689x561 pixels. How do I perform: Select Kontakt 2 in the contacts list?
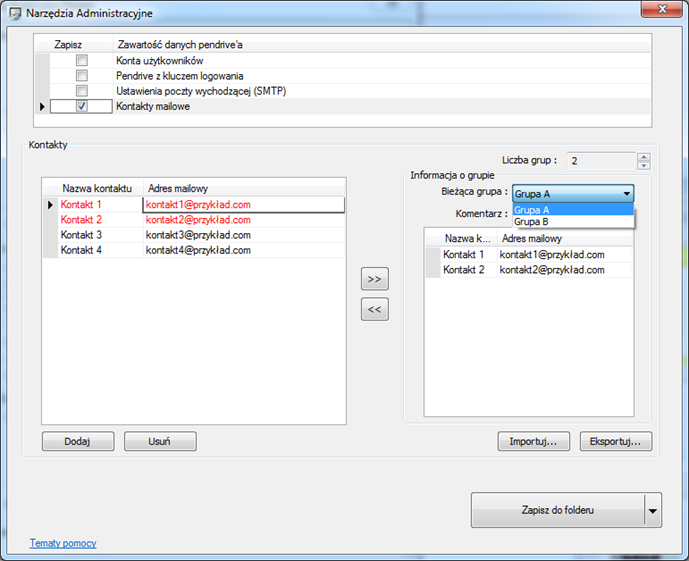click(81, 220)
